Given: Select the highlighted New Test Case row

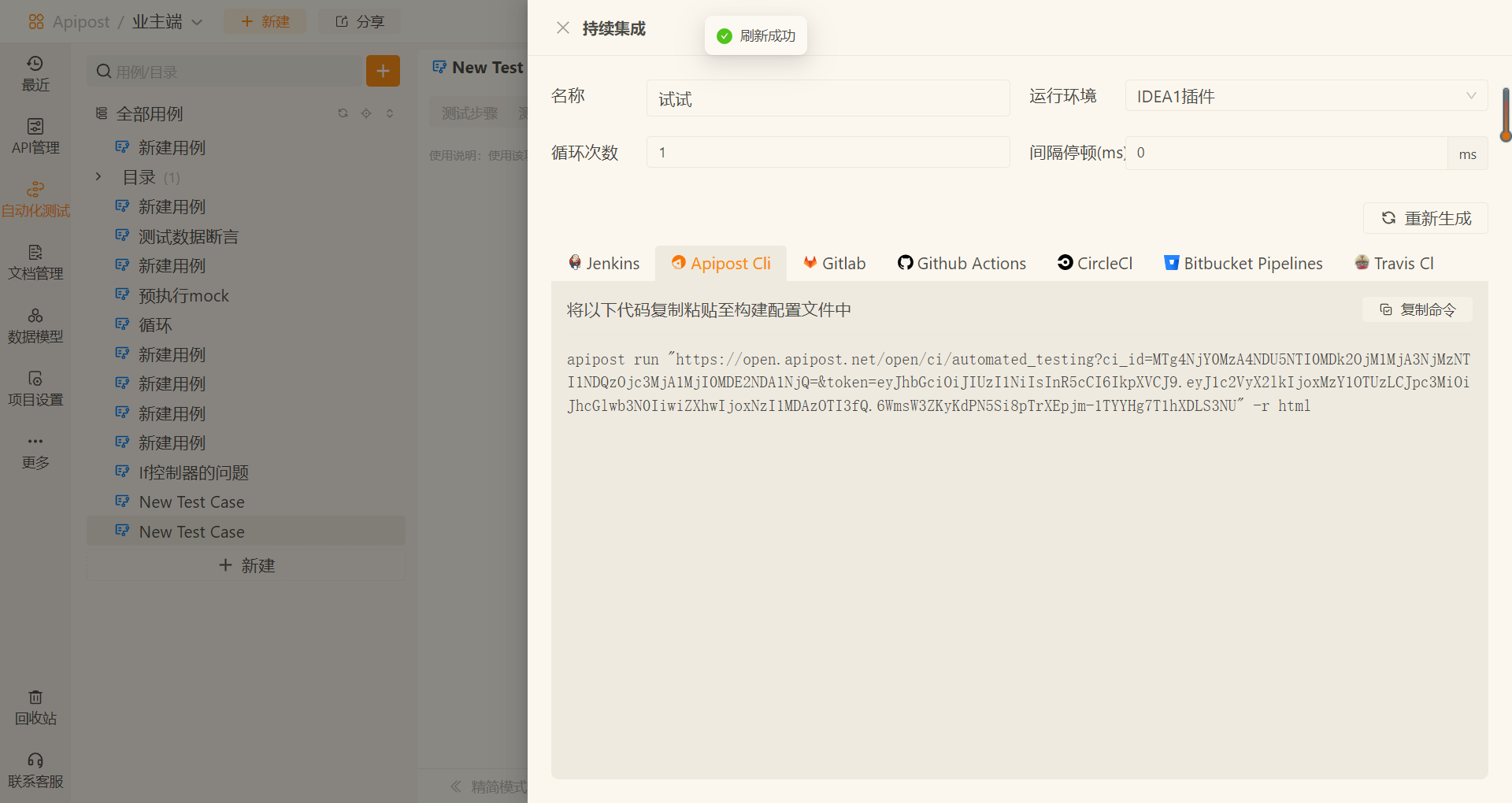Looking at the screenshot, I should pos(246,531).
